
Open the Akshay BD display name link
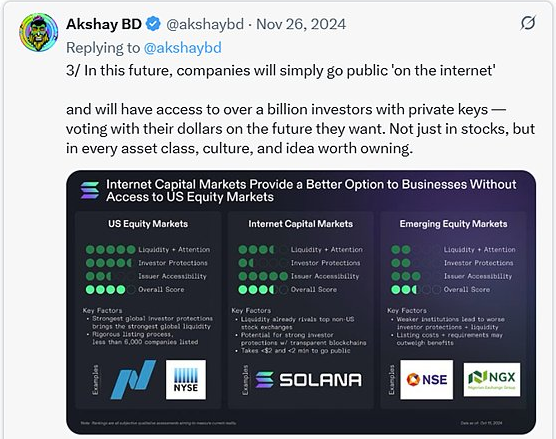[104, 24]
